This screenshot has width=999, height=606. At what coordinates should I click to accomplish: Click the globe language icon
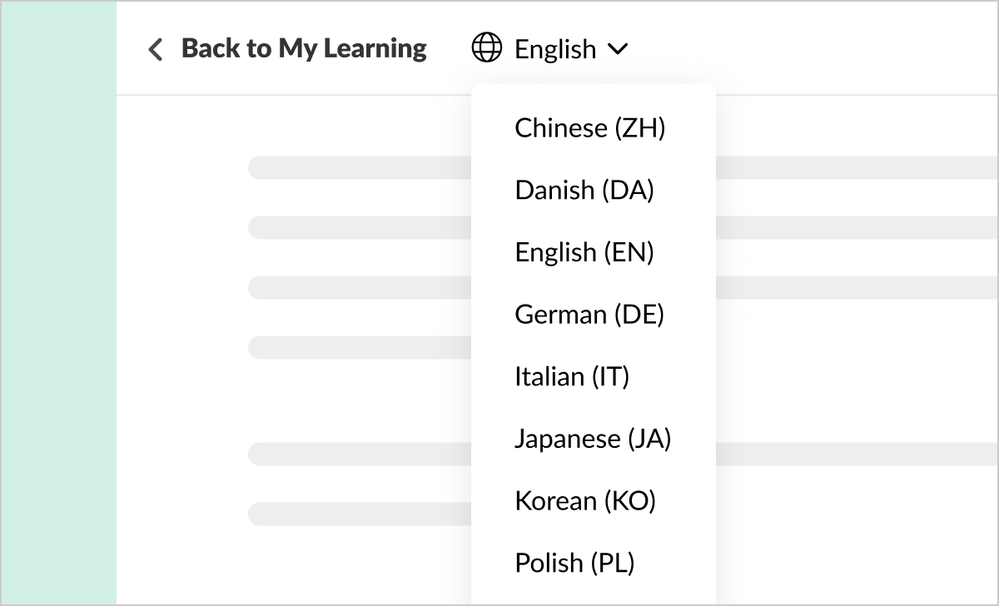coord(487,48)
